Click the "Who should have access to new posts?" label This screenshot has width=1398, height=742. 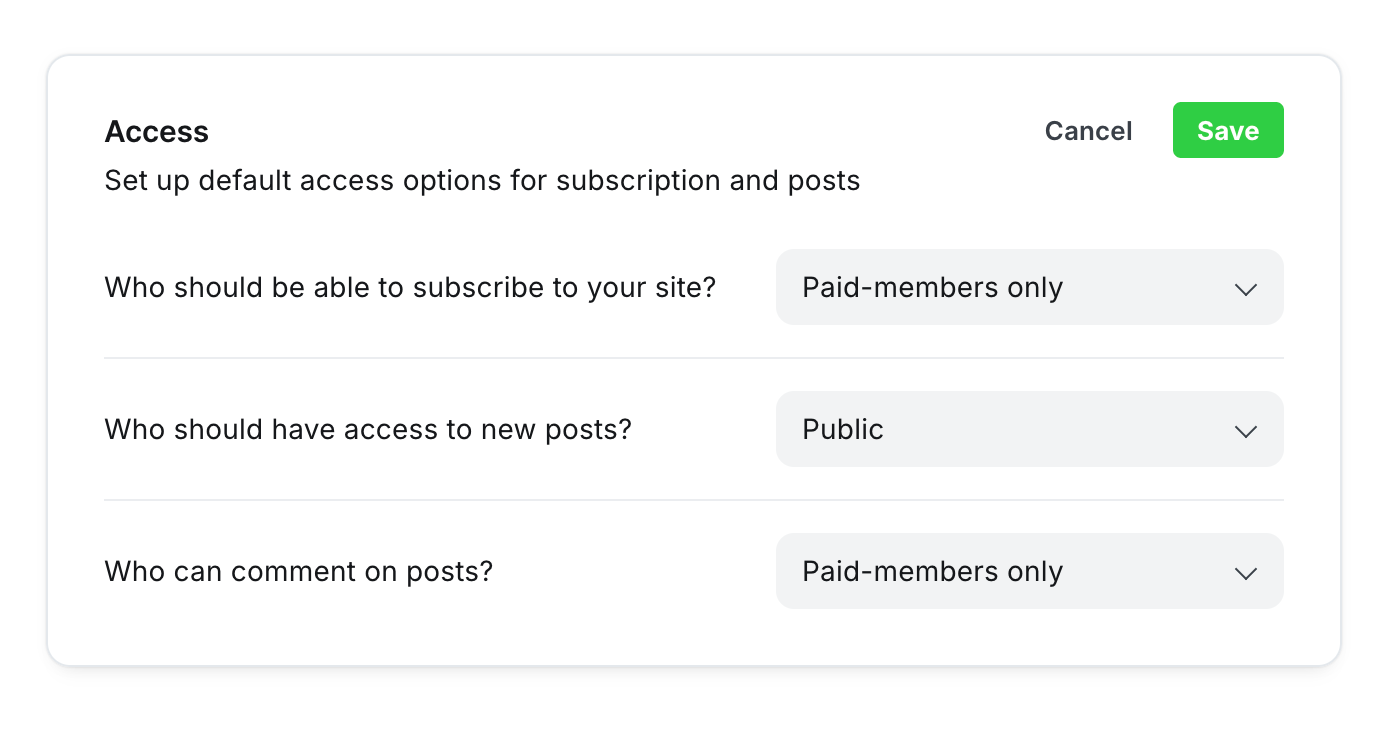pyautogui.click(x=368, y=429)
